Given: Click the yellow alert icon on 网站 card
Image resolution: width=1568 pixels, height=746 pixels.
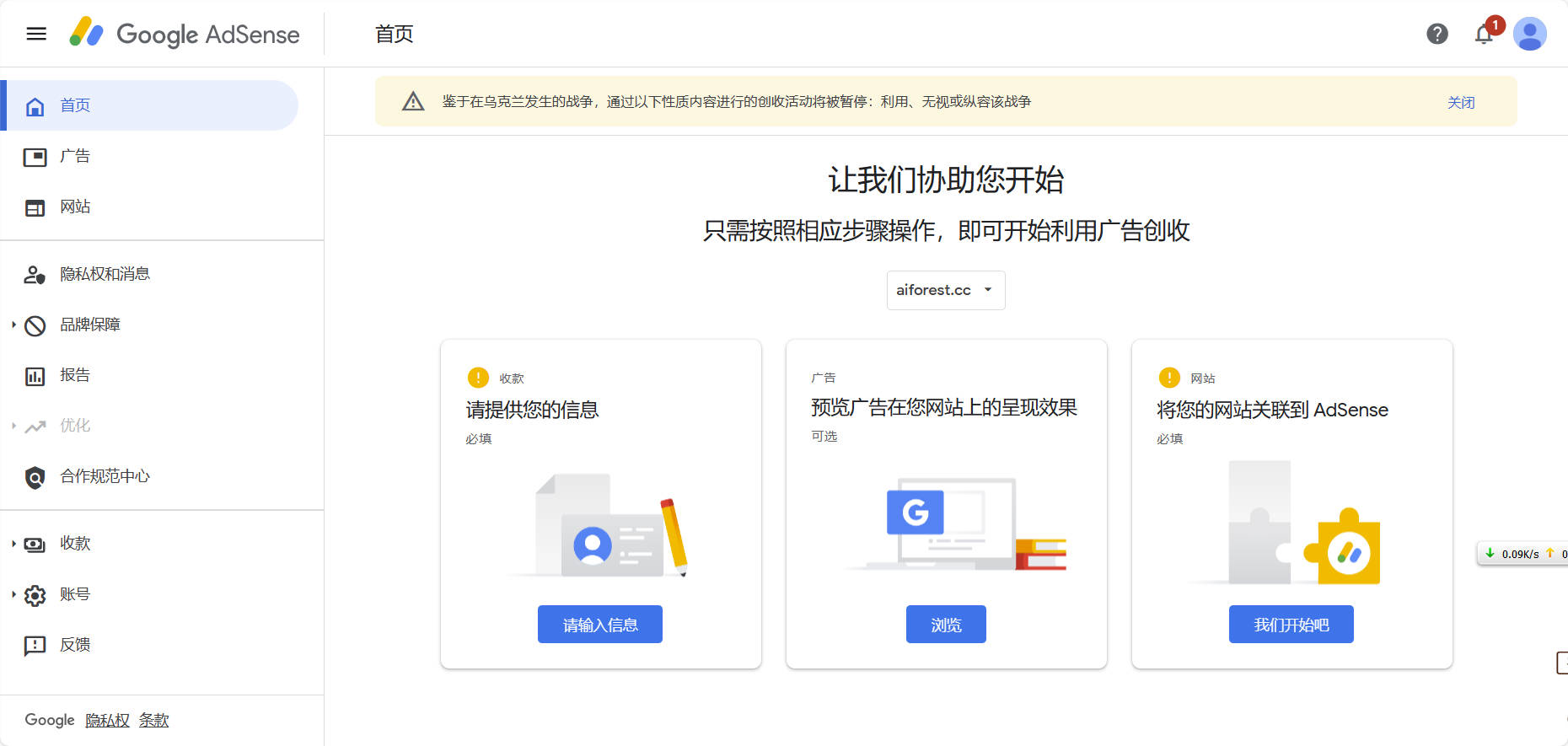Looking at the screenshot, I should pyautogui.click(x=1169, y=378).
